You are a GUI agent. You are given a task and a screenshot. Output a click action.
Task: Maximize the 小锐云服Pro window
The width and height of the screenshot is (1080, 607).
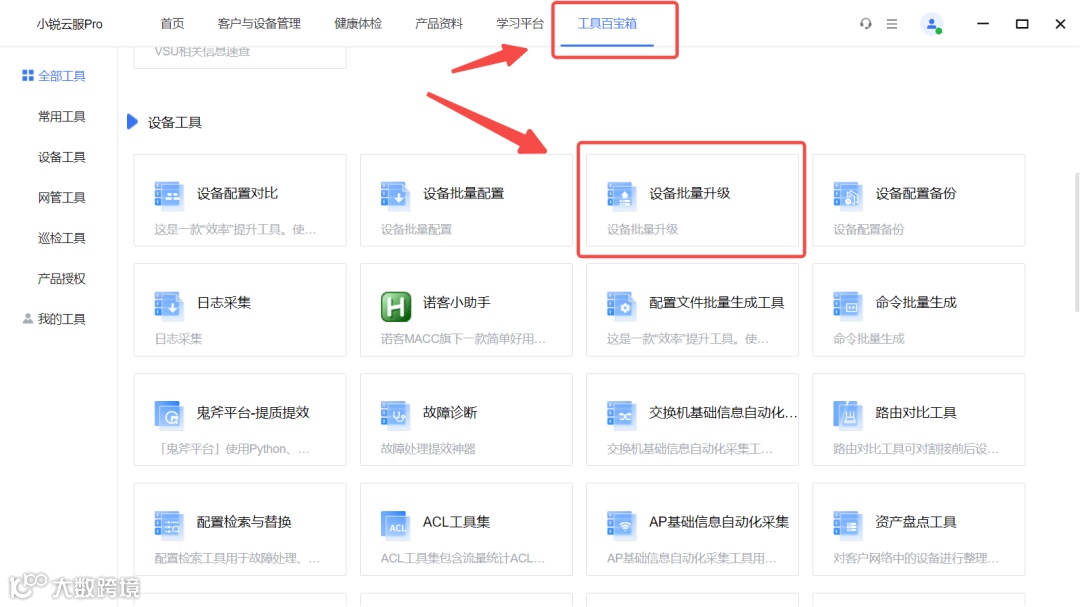(1022, 24)
